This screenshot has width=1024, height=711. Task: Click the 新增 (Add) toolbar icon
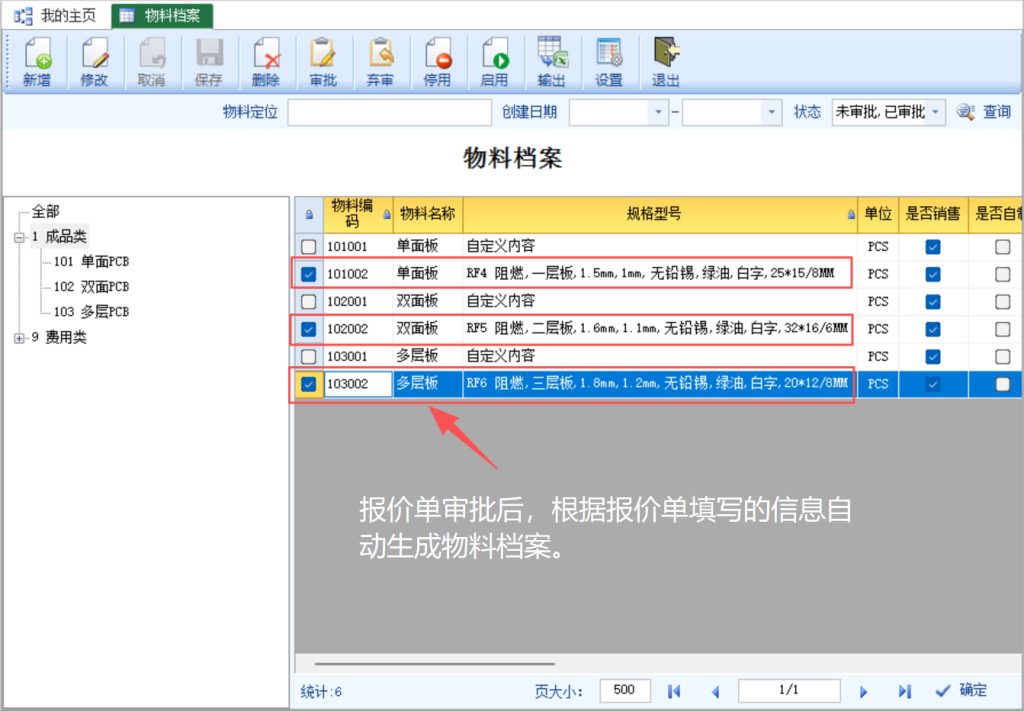coord(37,62)
